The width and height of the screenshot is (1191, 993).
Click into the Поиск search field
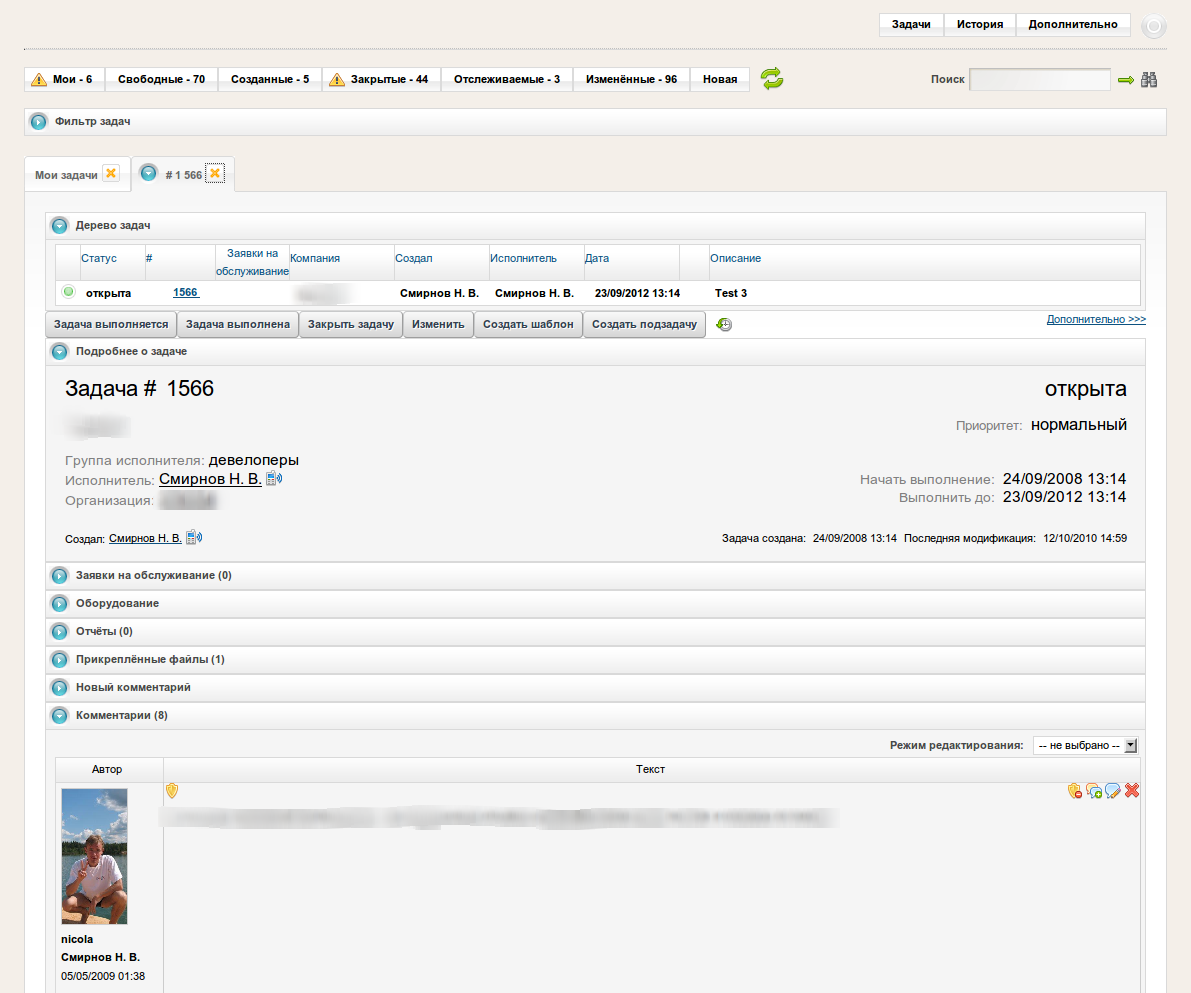tap(1039, 80)
